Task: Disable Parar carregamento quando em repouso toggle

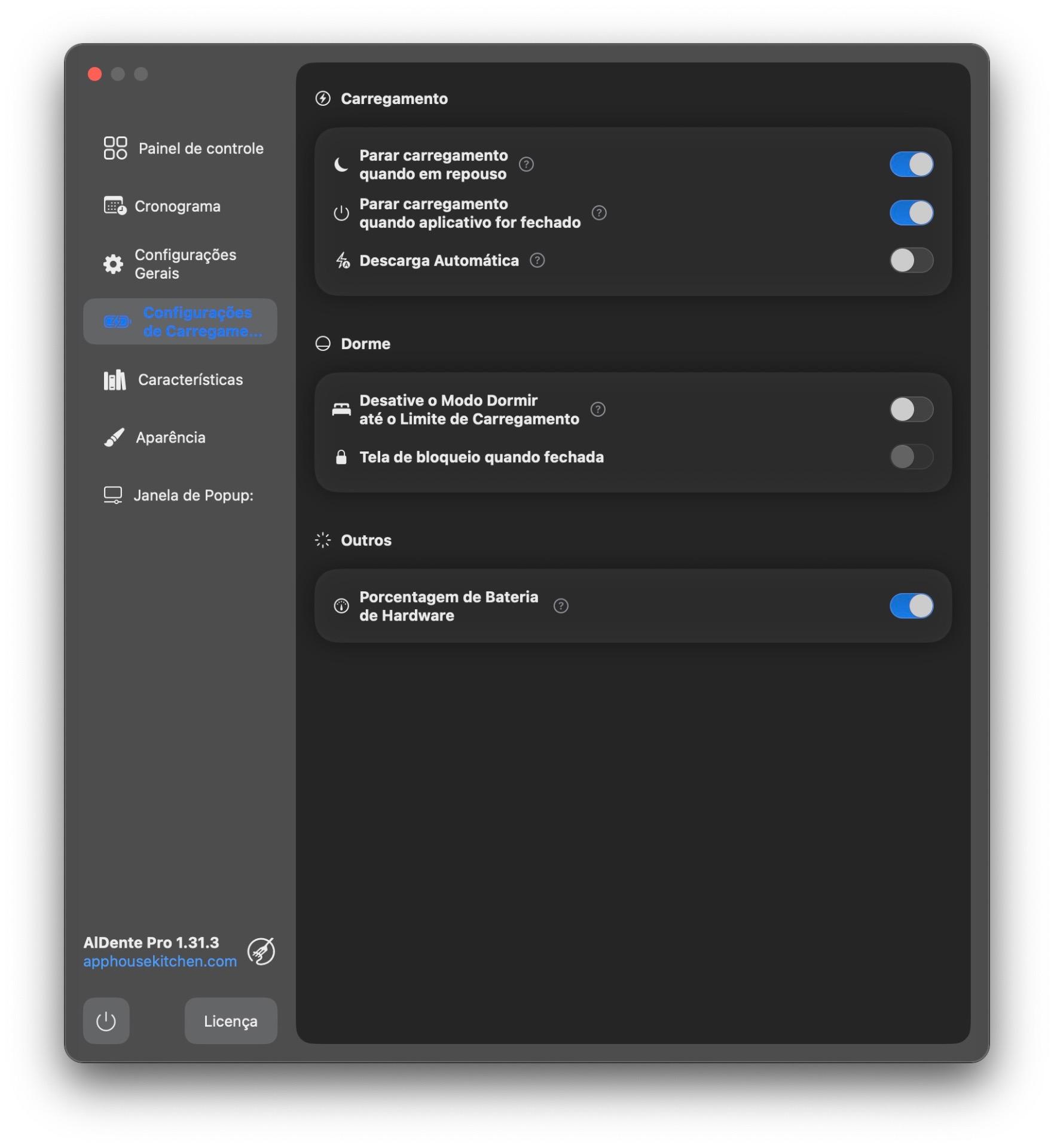Action: tap(911, 164)
